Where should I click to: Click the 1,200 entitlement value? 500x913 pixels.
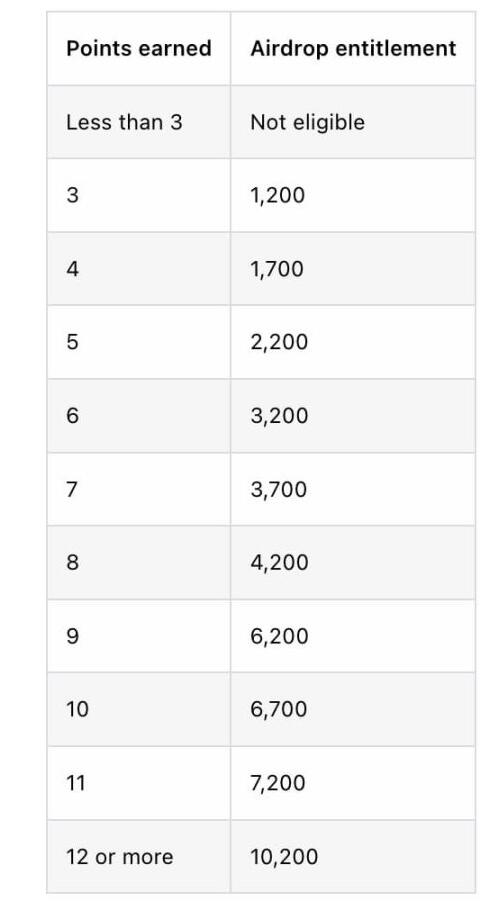coord(278,196)
